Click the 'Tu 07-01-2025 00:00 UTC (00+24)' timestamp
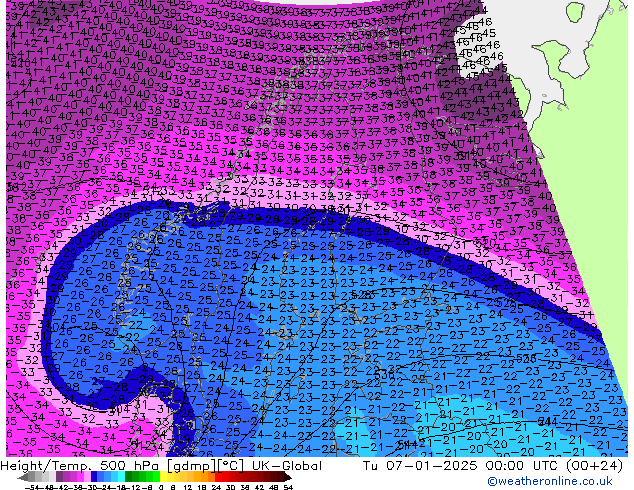The height and width of the screenshot is (490, 634). pos(492,466)
